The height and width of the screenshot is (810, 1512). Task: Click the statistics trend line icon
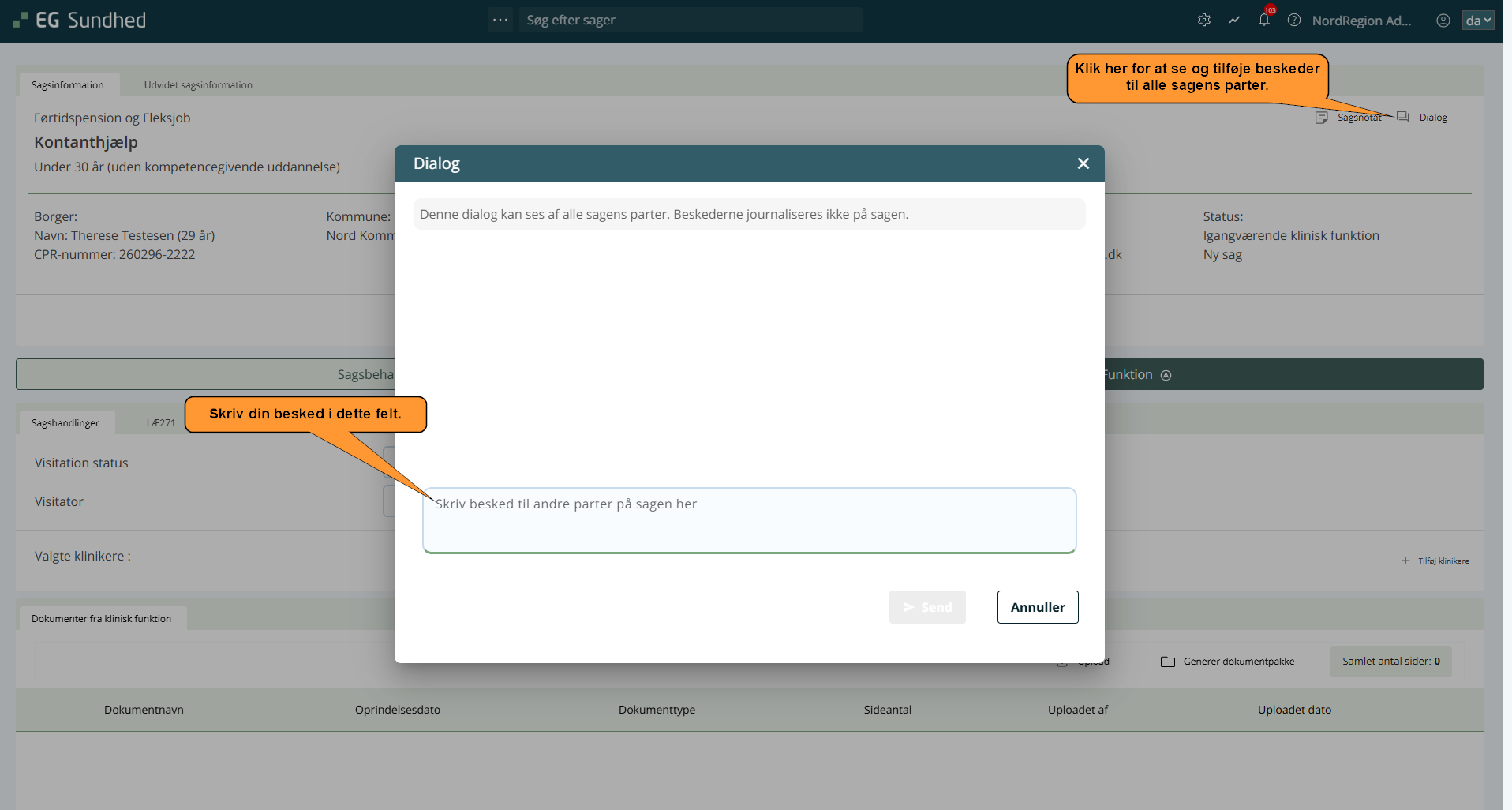[1234, 21]
